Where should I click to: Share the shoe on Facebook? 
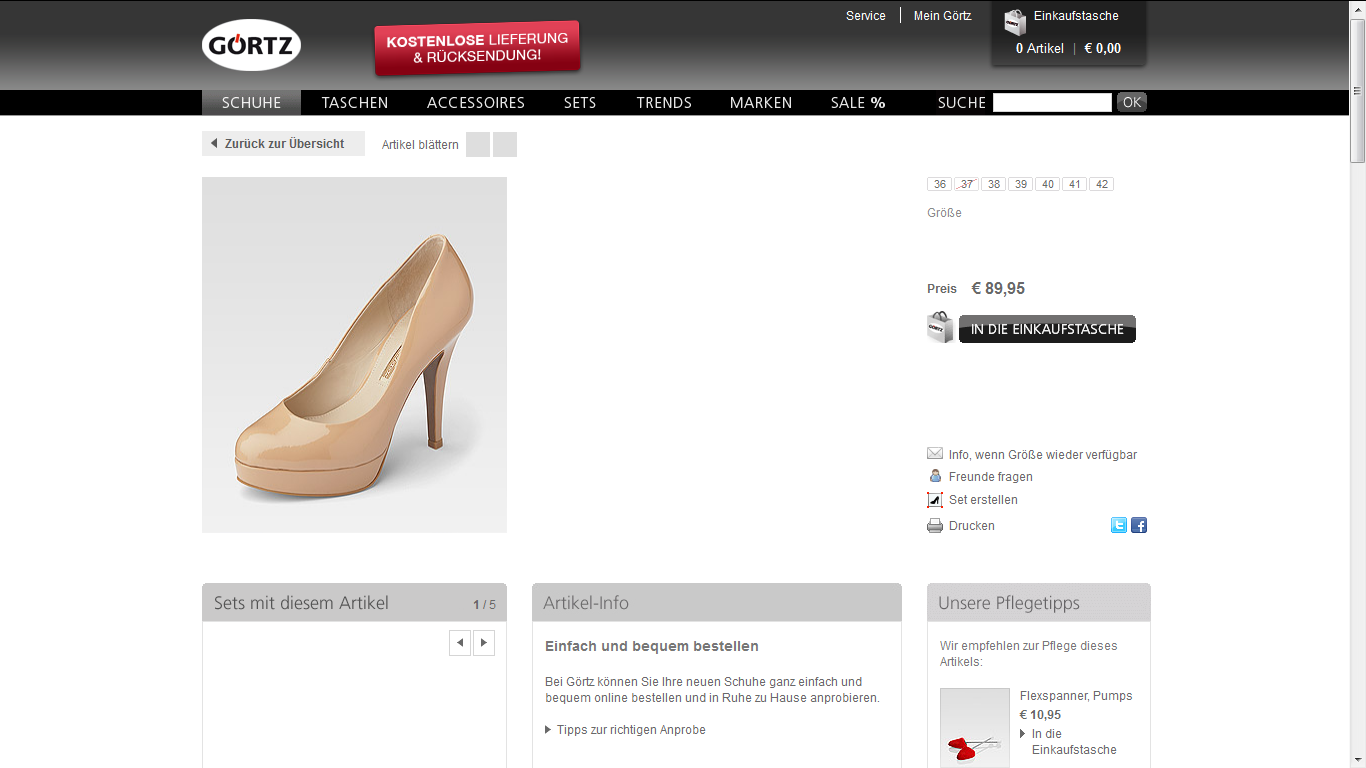coord(1139,525)
